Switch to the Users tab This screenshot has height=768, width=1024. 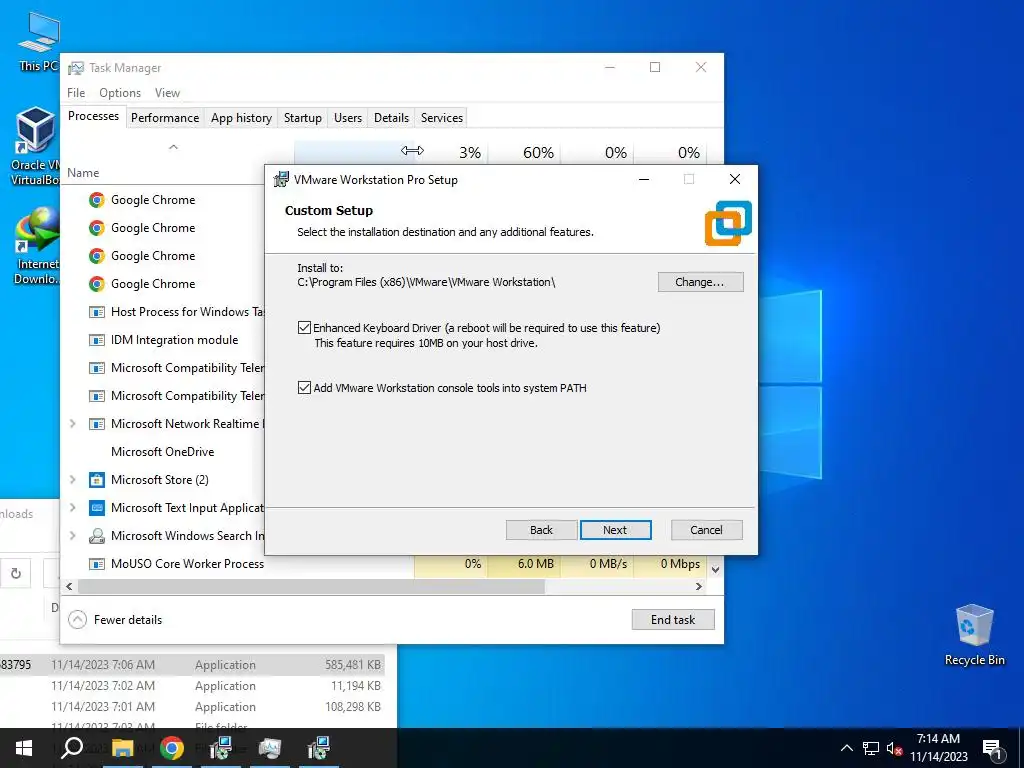pyautogui.click(x=347, y=118)
